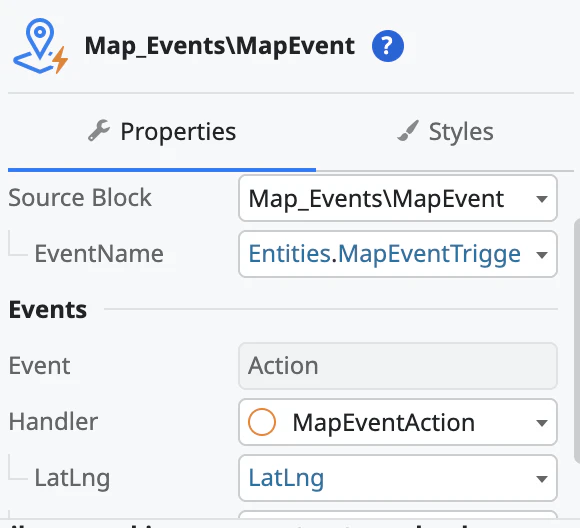580x528 pixels.
Task: Switch to the Styles tab
Action: click(x=445, y=132)
